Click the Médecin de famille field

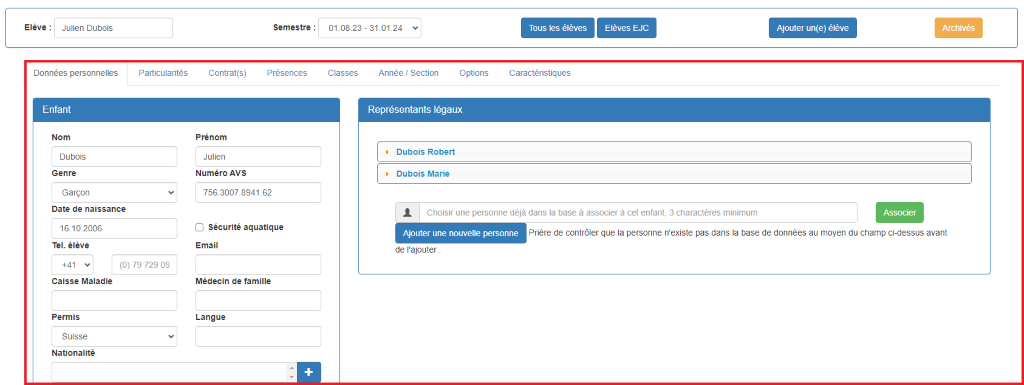(x=258, y=300)
